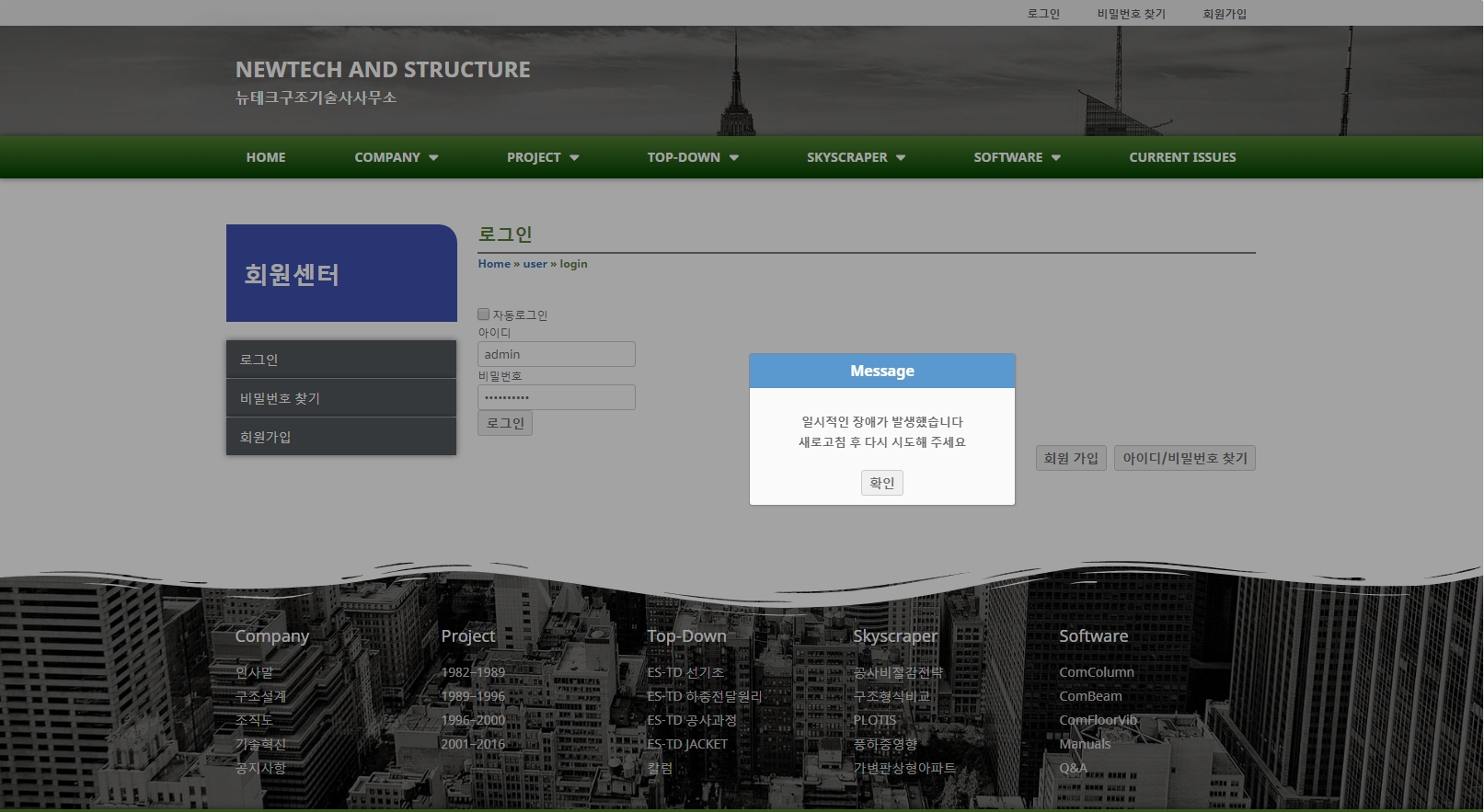Open HOME in the green navigation bar

[266, 157]
